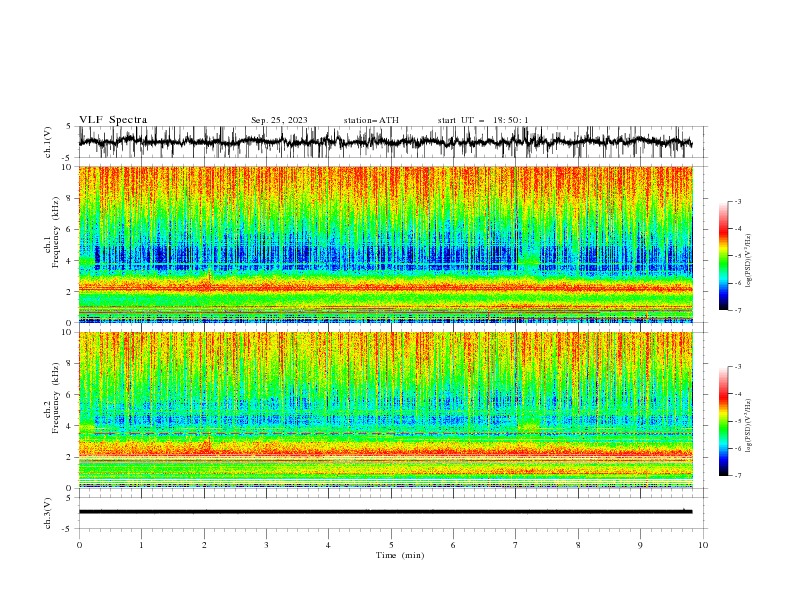
Task: Click time axis tick label '5'
Action: 391,545
